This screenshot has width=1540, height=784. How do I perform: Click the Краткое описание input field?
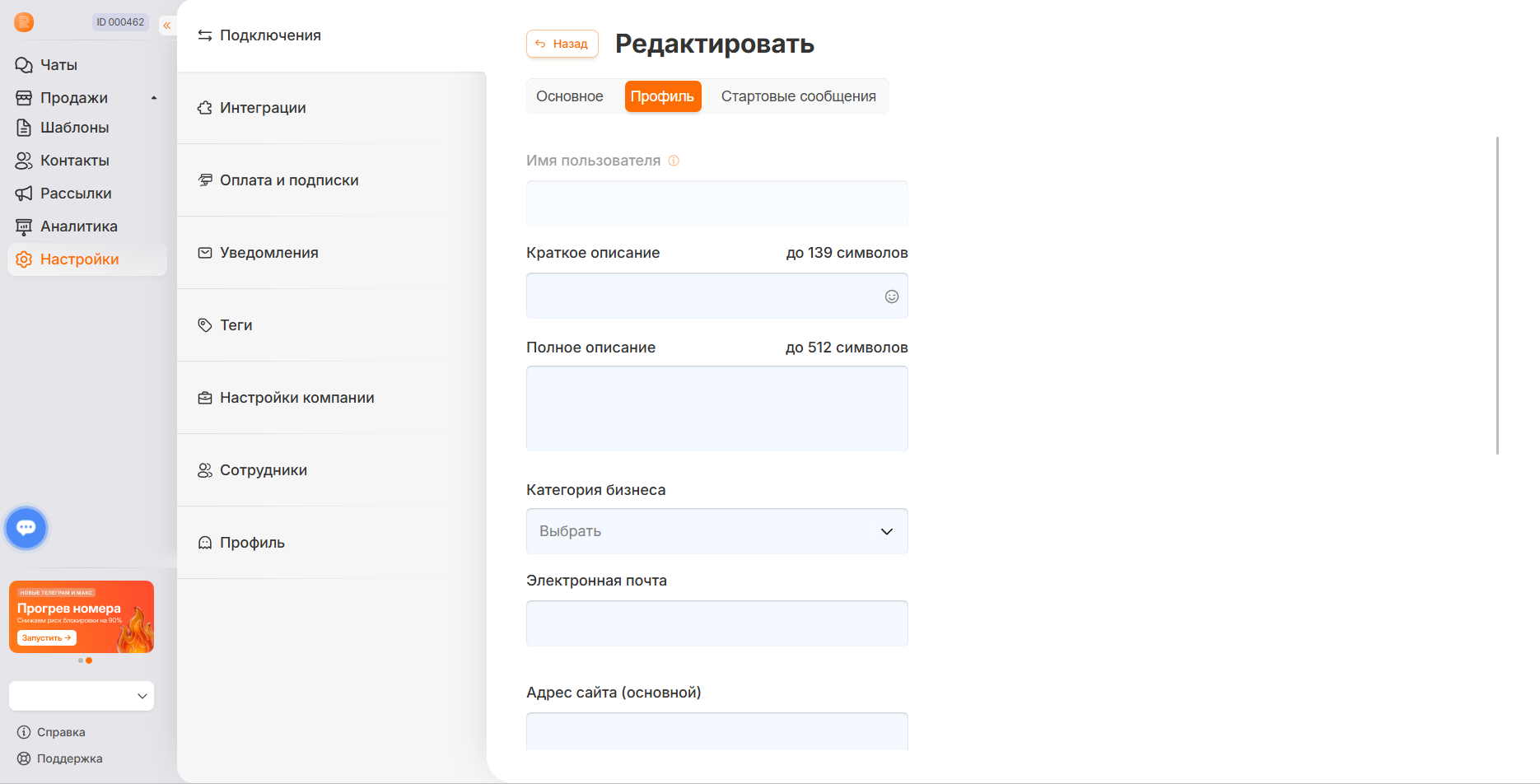coord(717,296)
